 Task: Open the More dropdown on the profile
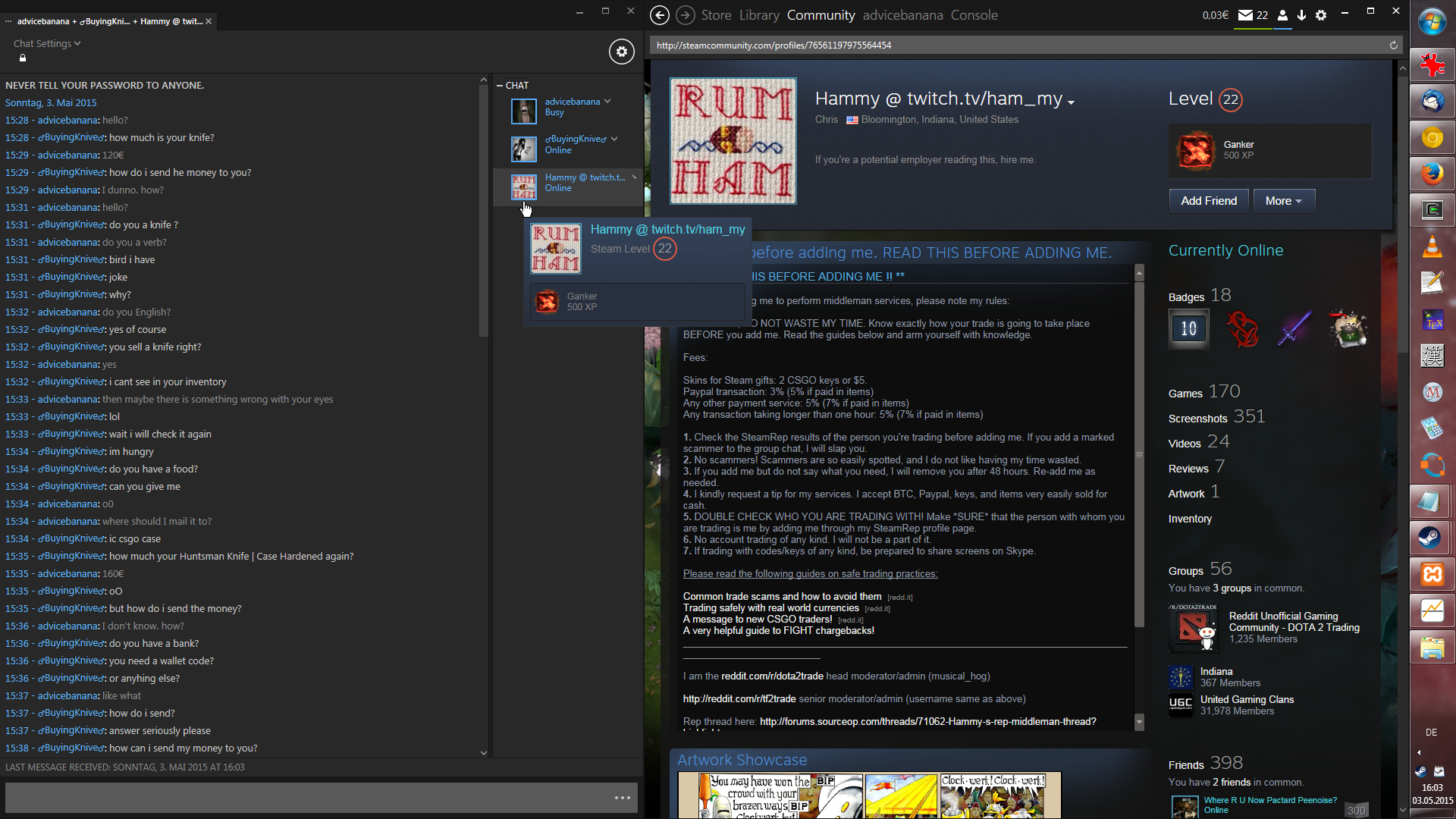tap(1283, 201)
